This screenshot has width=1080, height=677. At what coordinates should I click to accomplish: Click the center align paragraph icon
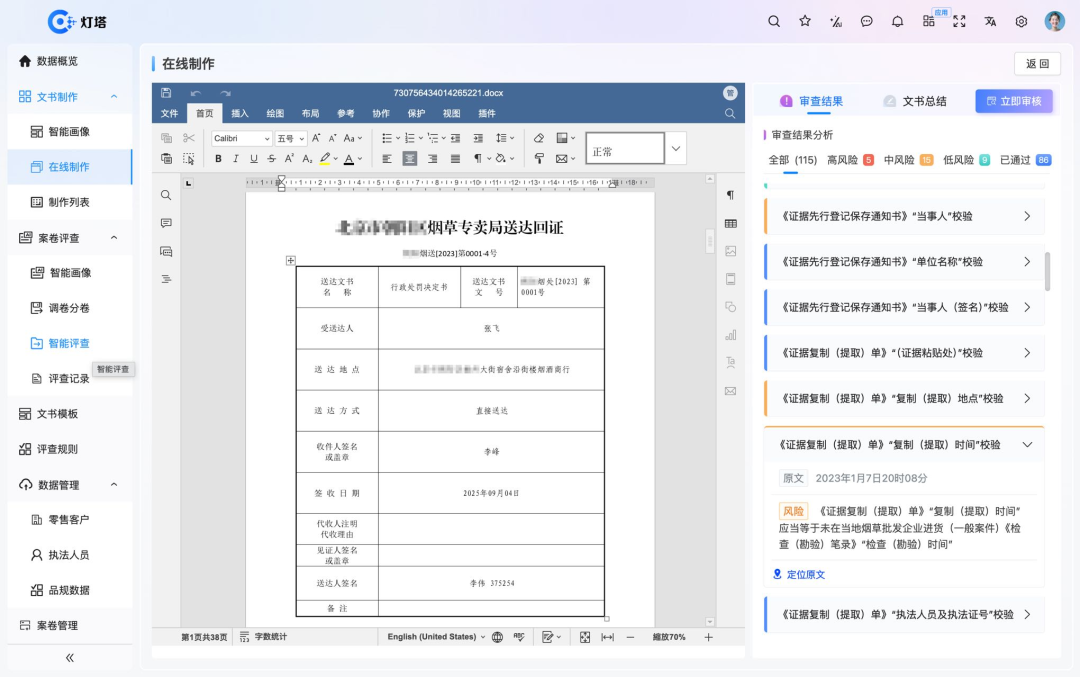pos(409,159)
